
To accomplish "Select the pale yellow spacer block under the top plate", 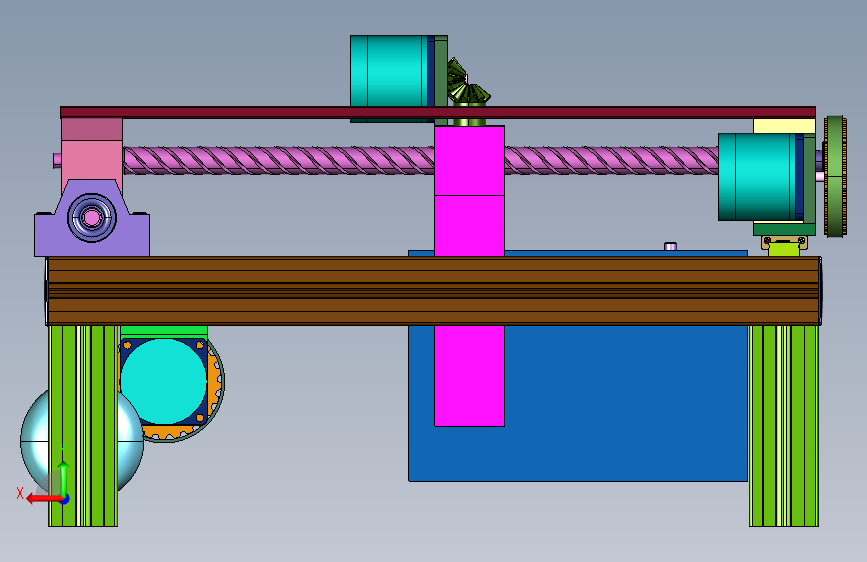I will click(x=784, y=126).
